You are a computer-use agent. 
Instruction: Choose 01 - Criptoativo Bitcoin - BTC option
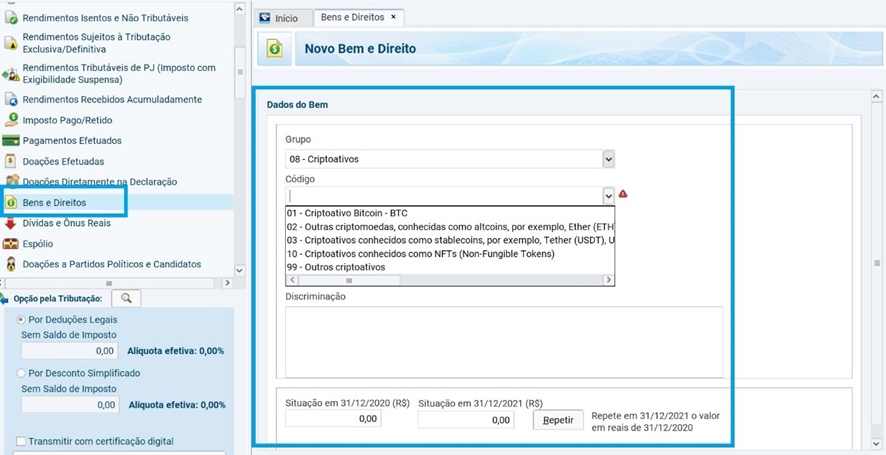click(347, 213)
